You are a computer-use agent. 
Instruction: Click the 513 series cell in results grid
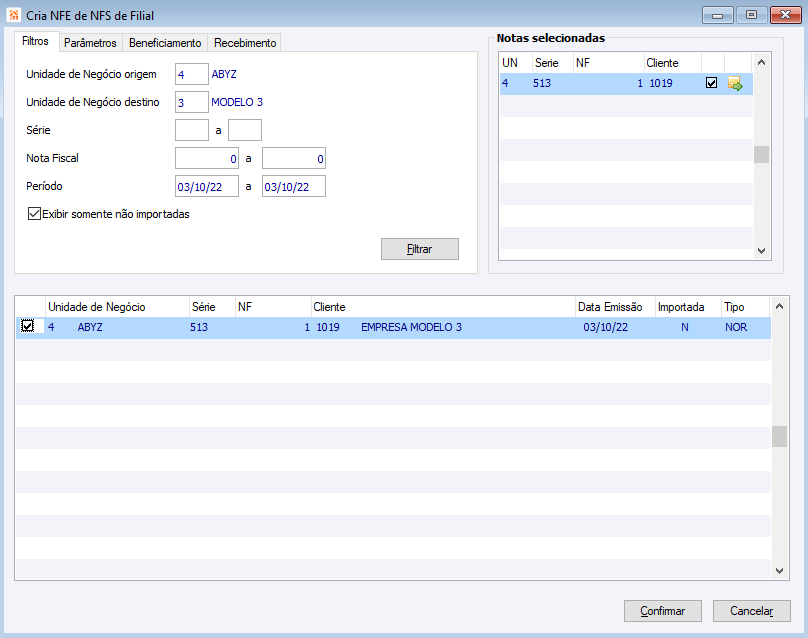[x=199, y=327]
